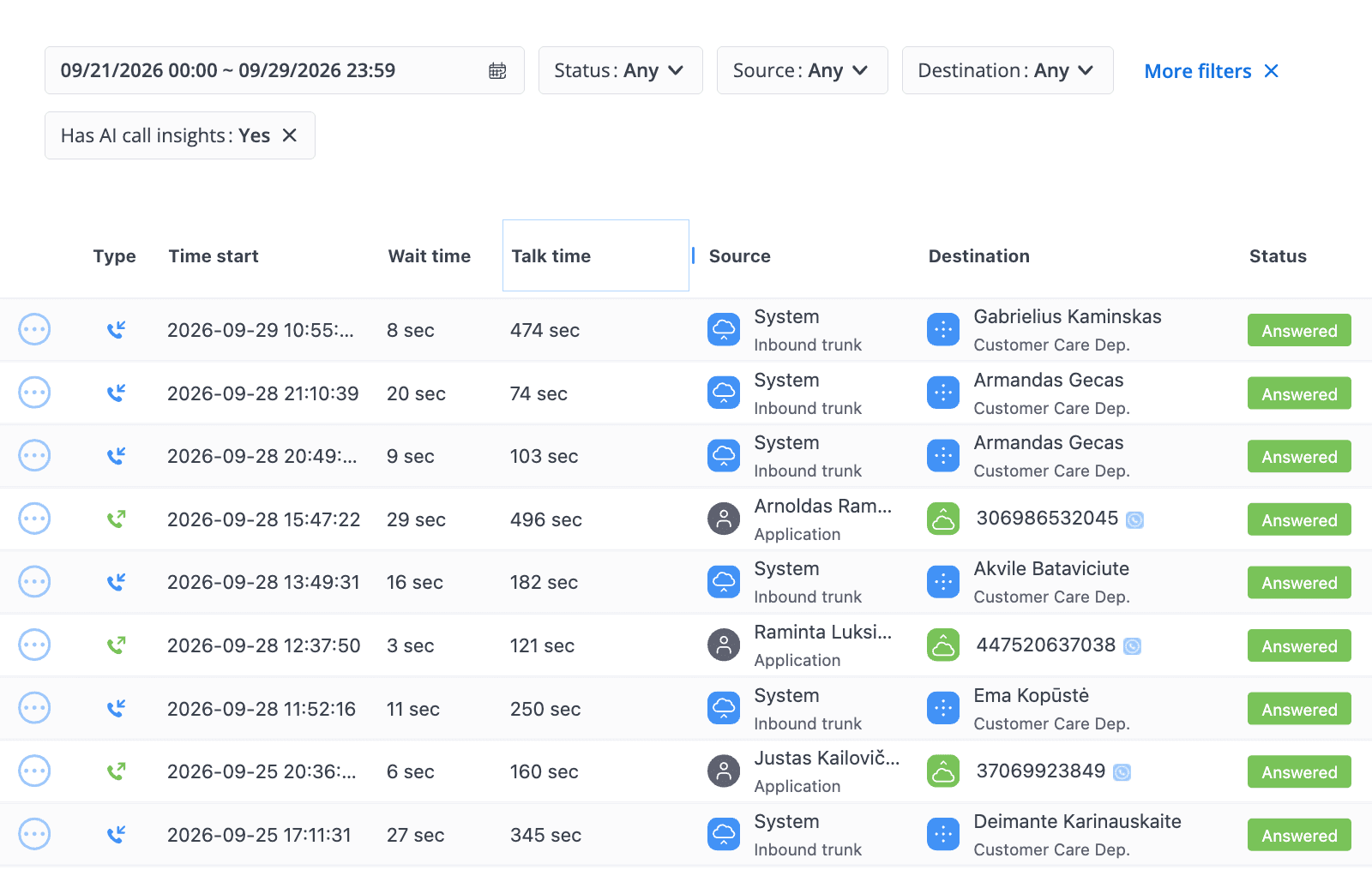Viewport: 1372px width, 870px height.
Task: Open actions menu for 474 sec call
Action: click(x=34, y=329)
